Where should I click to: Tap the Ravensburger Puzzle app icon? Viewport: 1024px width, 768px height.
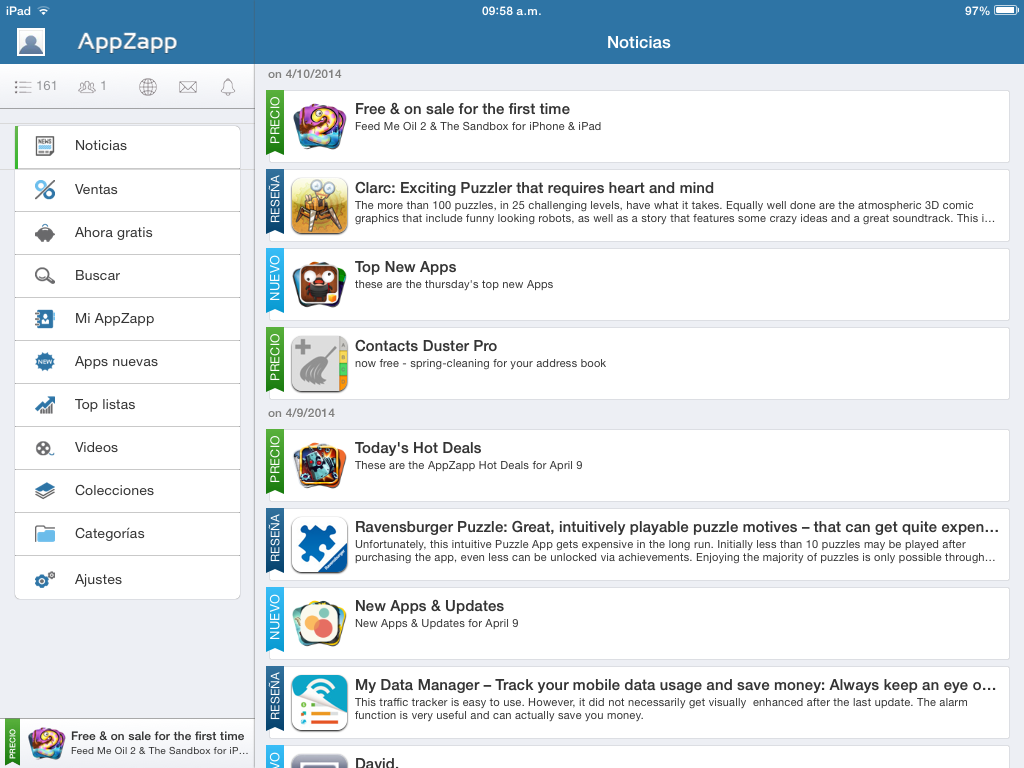pos(319,545)
